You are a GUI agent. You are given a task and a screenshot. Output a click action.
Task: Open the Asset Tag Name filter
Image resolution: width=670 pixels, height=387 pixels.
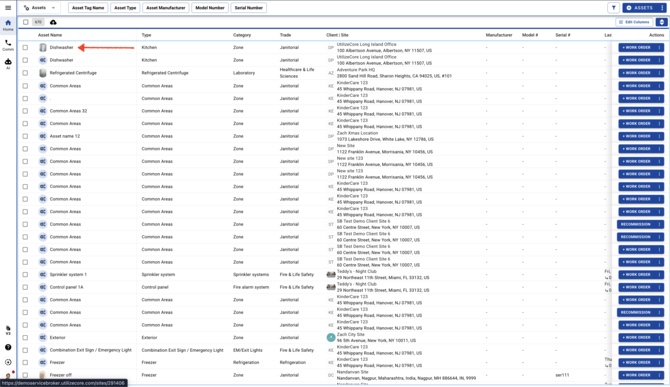(88, 8)
